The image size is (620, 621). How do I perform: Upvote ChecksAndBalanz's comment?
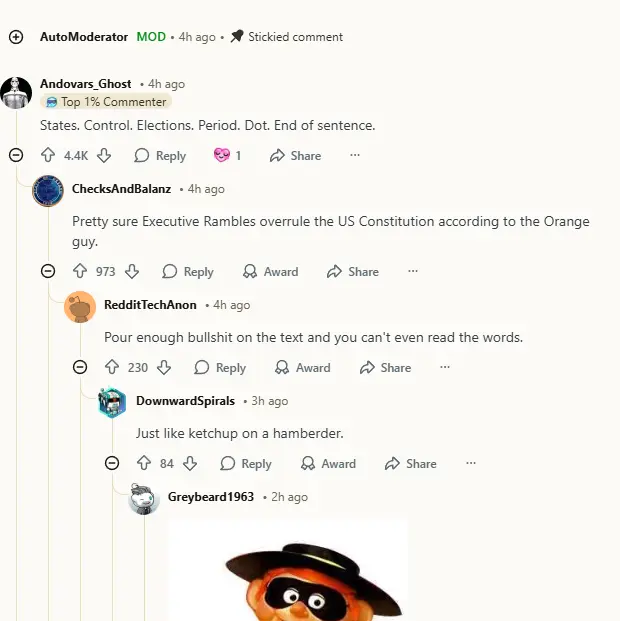(80, 271)
